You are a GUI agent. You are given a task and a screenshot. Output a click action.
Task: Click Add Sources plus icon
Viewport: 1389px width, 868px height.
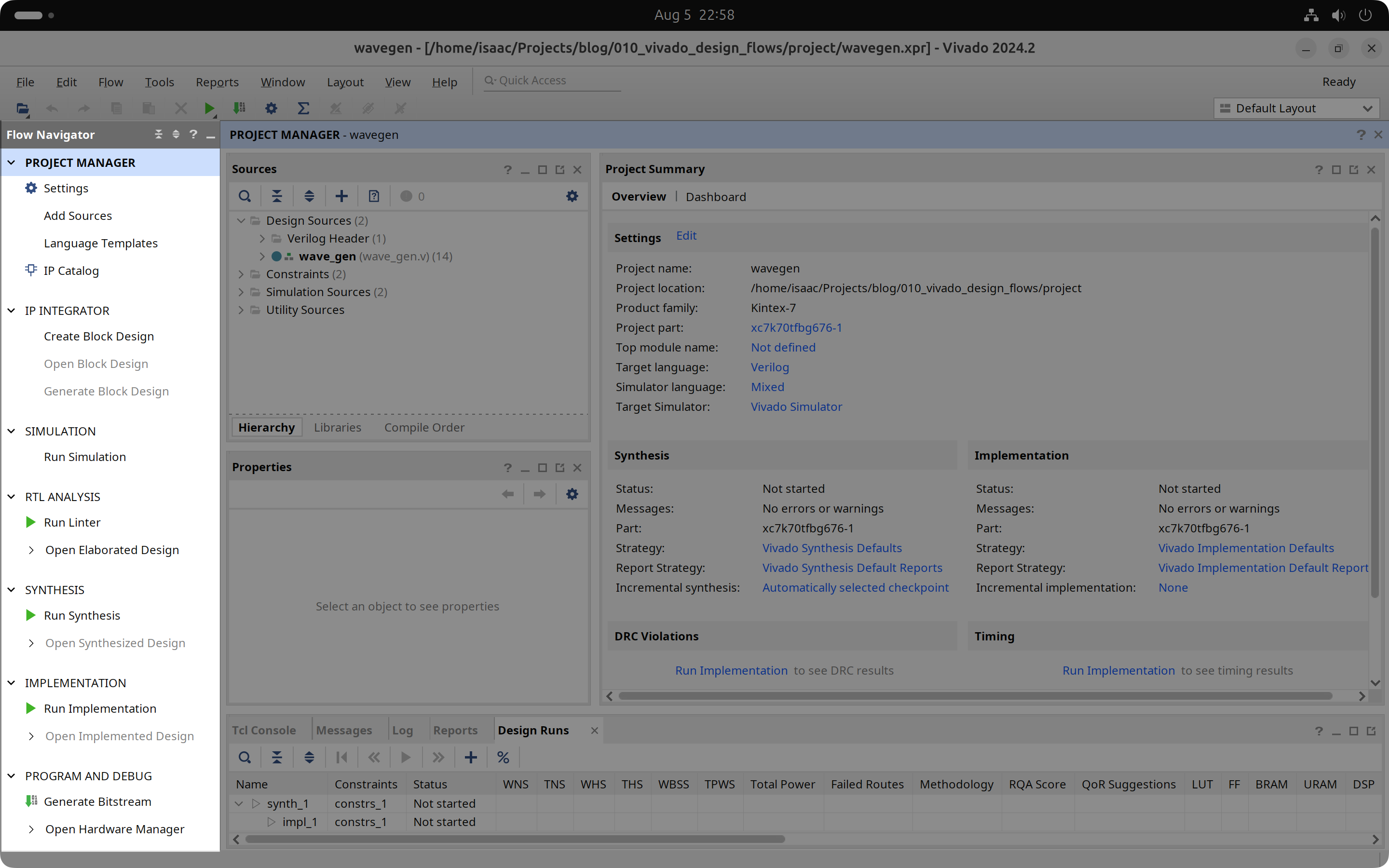[341, 196]
